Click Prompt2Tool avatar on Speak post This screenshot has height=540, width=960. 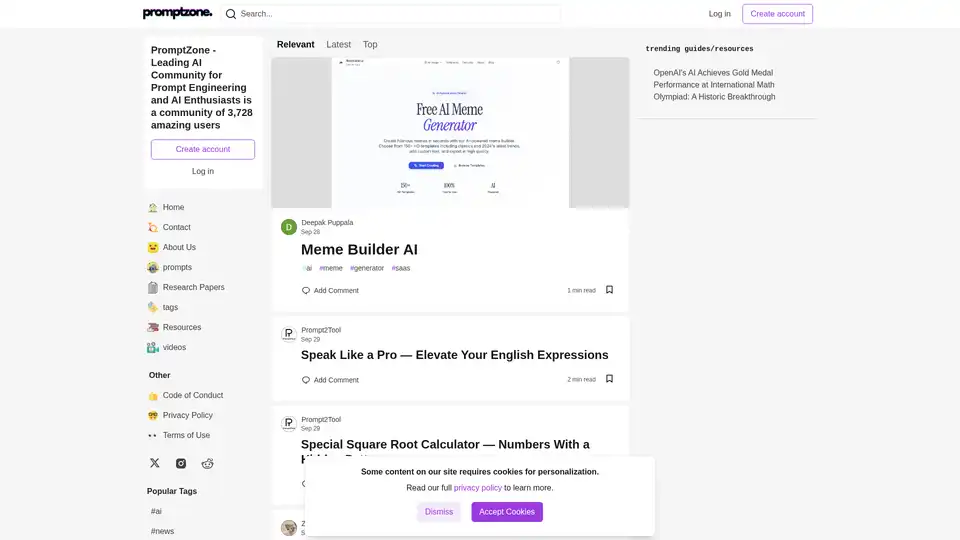click(x=289, y=334)
